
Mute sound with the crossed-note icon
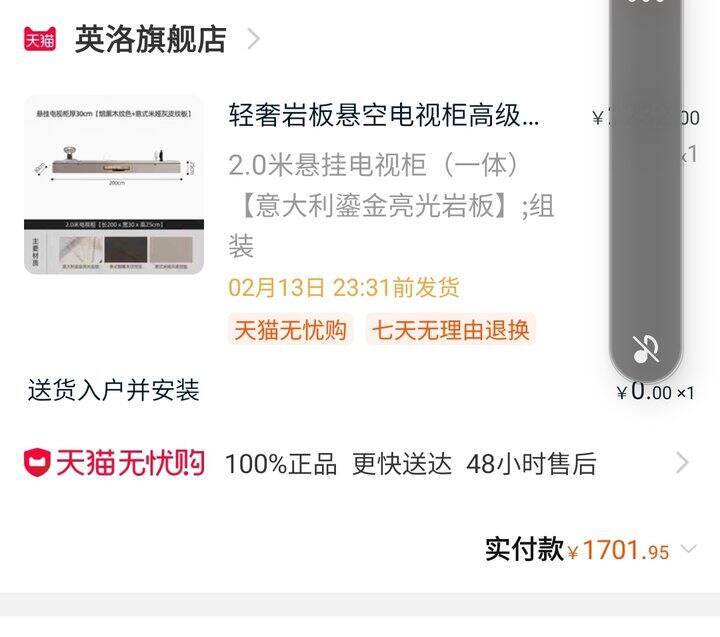coord(646,350)
